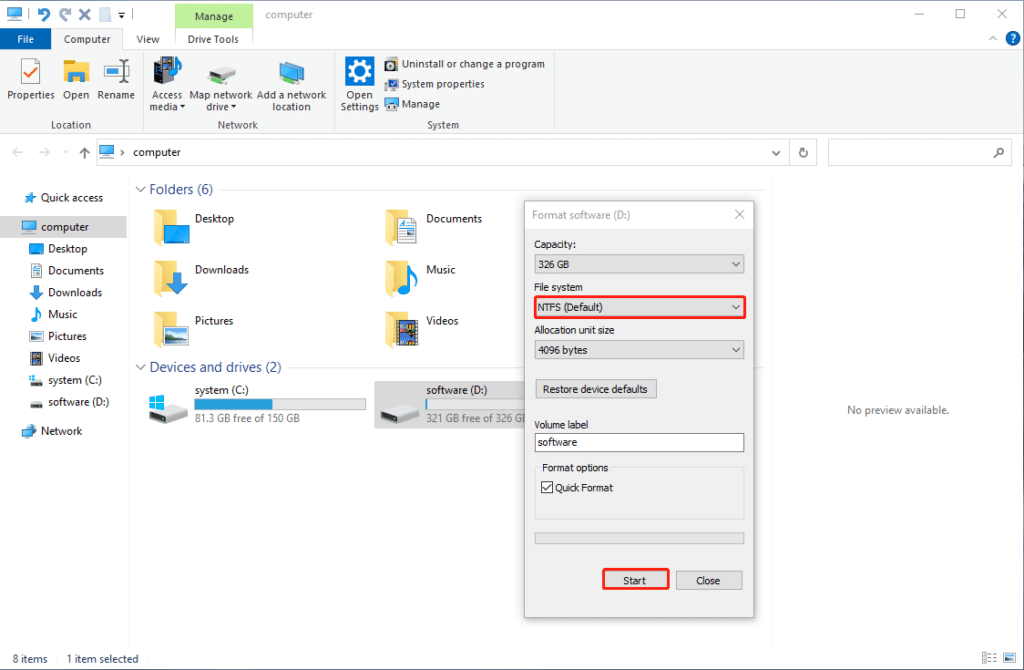The image size is (1024, 670).
Task: Select software (D:) in navigation pane
Action: (x=69, y=402)
